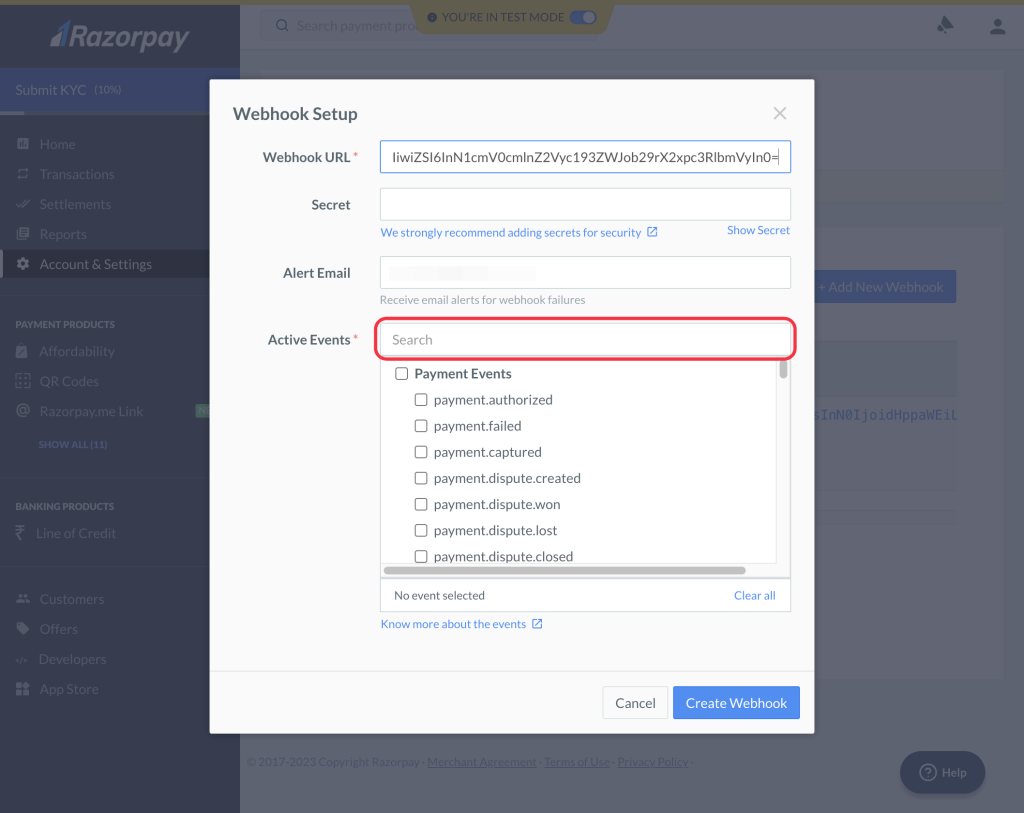Click the Clear all link
The width and height of the screenshot is (1024, 813).
pyautogui.click(x=754, y=595)
